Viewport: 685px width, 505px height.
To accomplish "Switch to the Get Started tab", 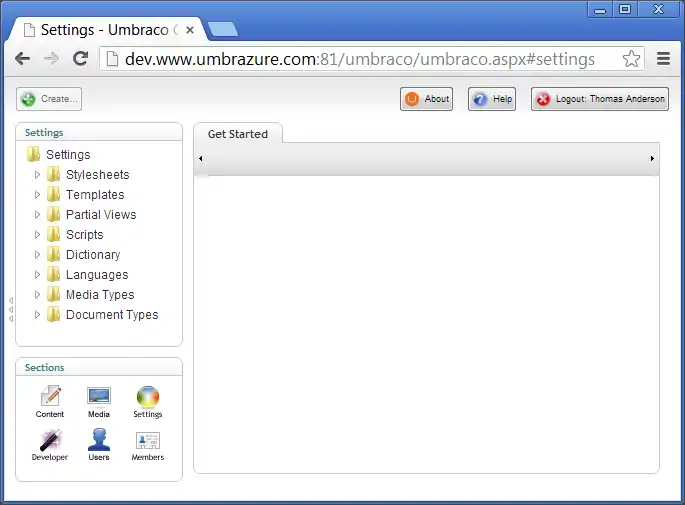I will pos(238,134).
